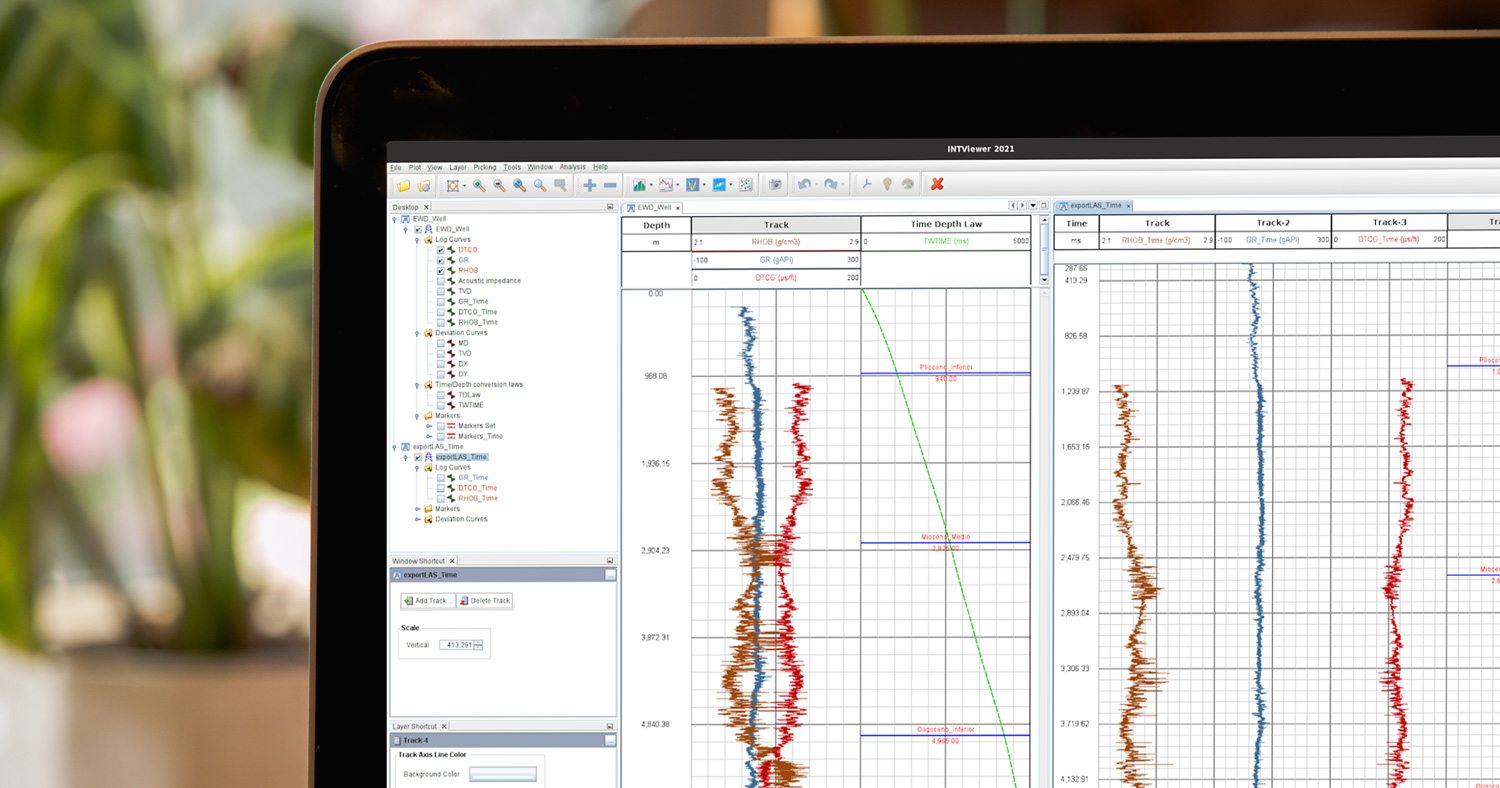The width and height of the screenshot is (1500, 788).
Task: Click the grey rubber-band zoom icon
Action: point(560,185)
